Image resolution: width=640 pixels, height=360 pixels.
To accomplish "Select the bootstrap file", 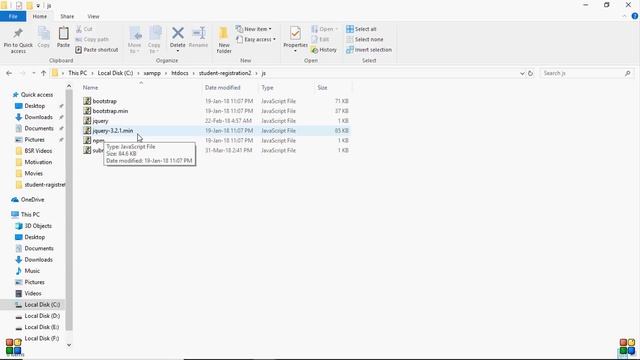I will pos(104,101).
